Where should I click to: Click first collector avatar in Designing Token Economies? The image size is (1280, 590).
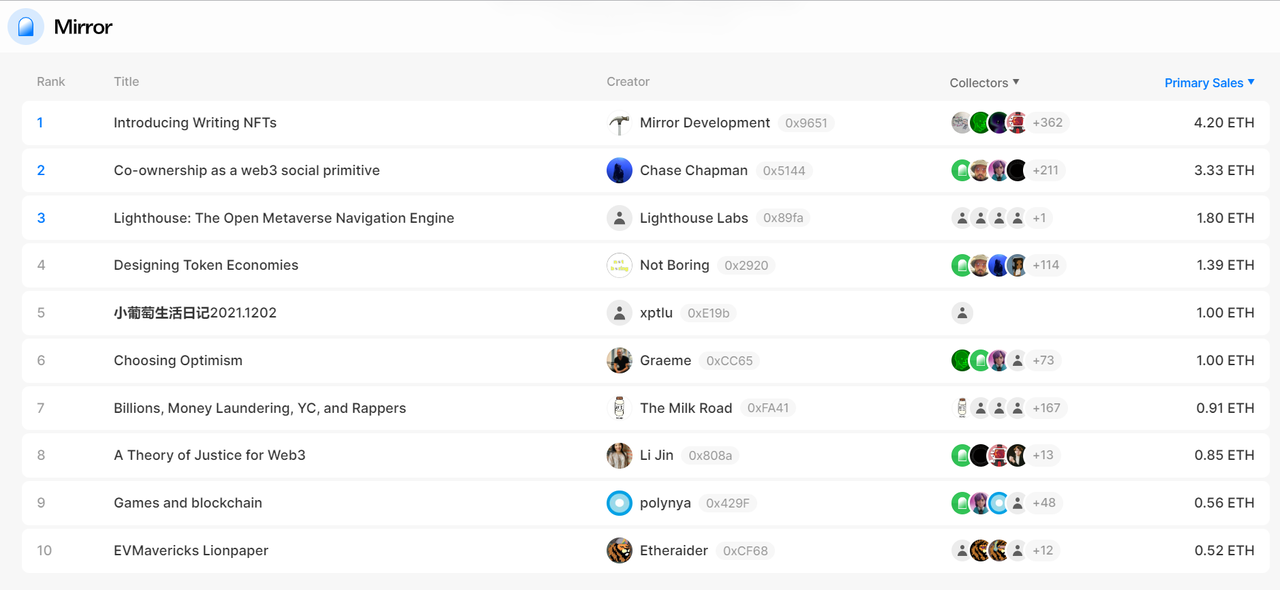(961, 265)
